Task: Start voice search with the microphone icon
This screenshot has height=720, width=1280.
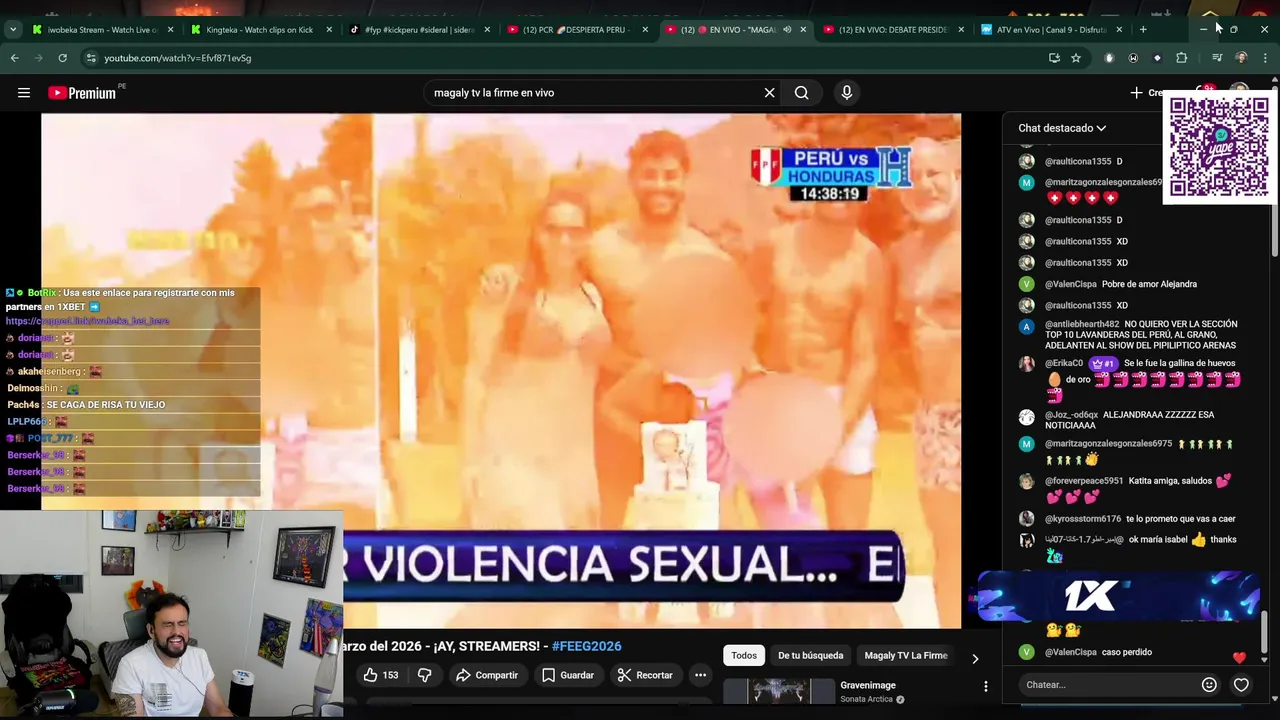Action: (847, 93)
